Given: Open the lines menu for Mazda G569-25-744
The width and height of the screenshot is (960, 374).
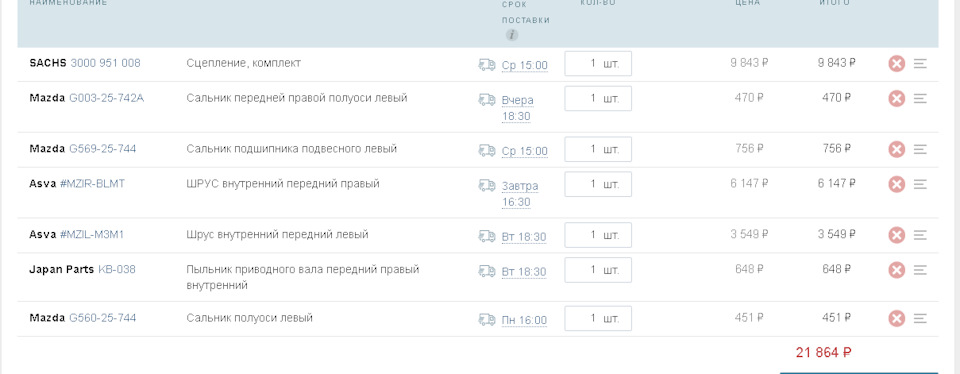Looking at the screenshot, I should [920, 149].
